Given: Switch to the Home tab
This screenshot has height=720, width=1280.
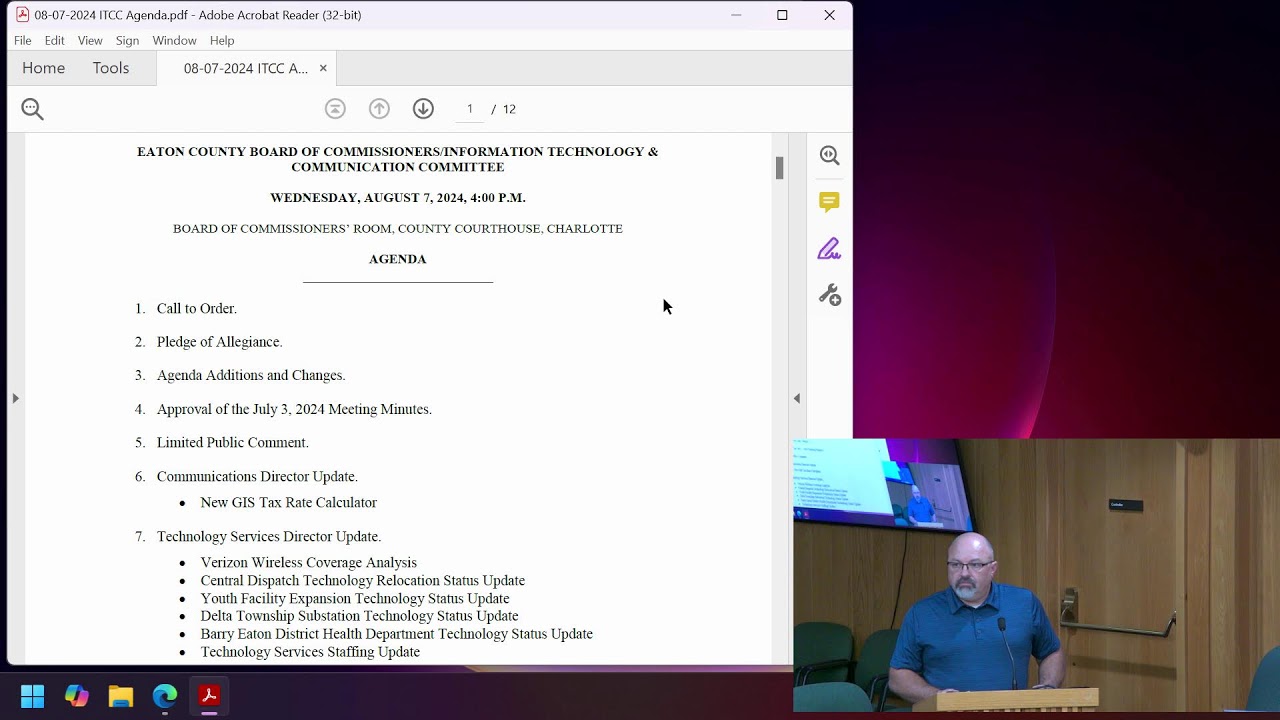Looking at the screenshot, I should pos(43,68).
